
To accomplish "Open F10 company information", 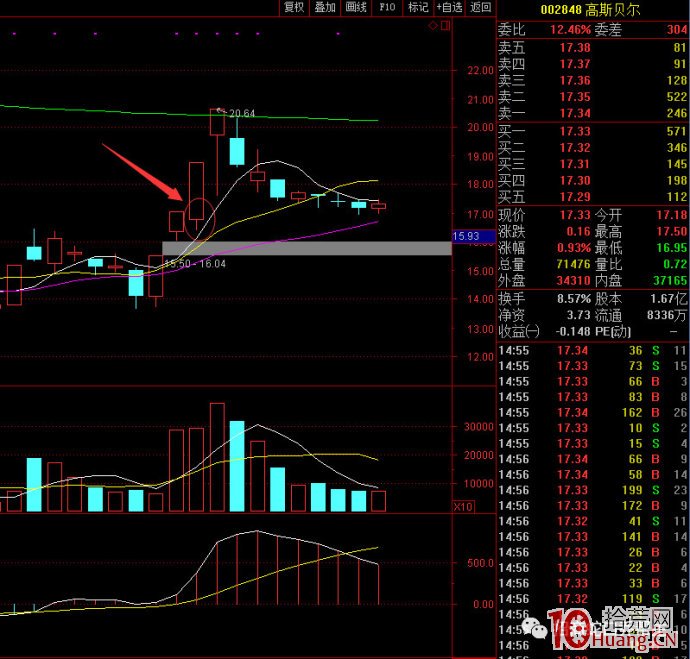I will [387, 7].
